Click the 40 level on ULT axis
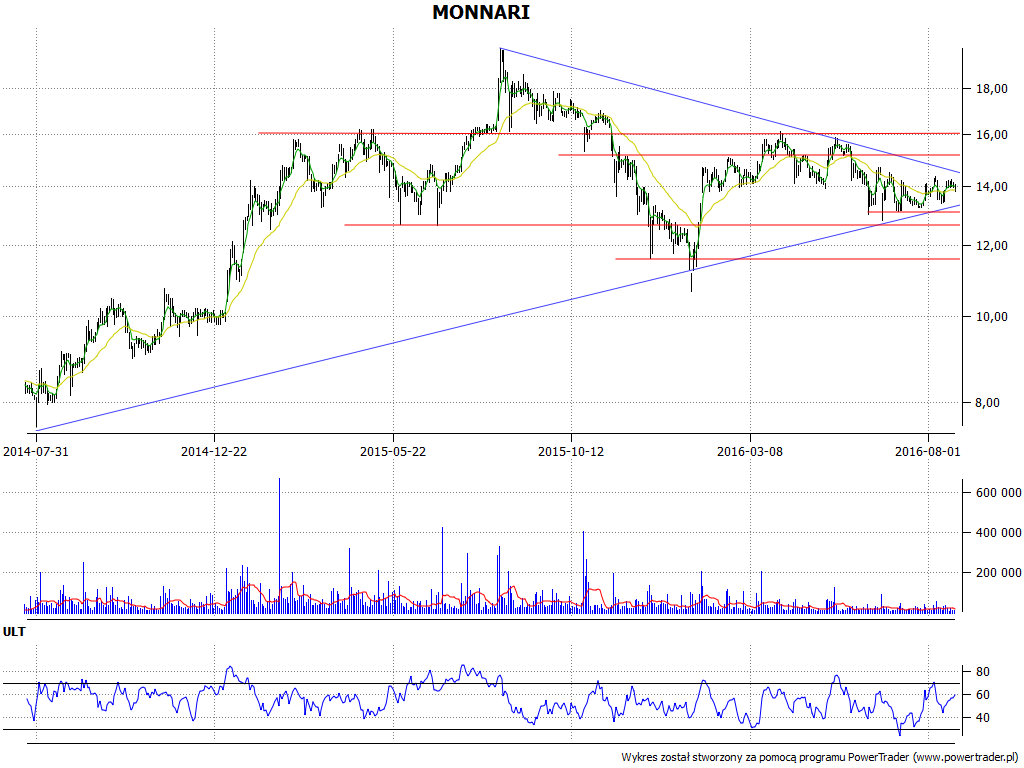Screen dimensions: 1024x768 coord(982,718)
